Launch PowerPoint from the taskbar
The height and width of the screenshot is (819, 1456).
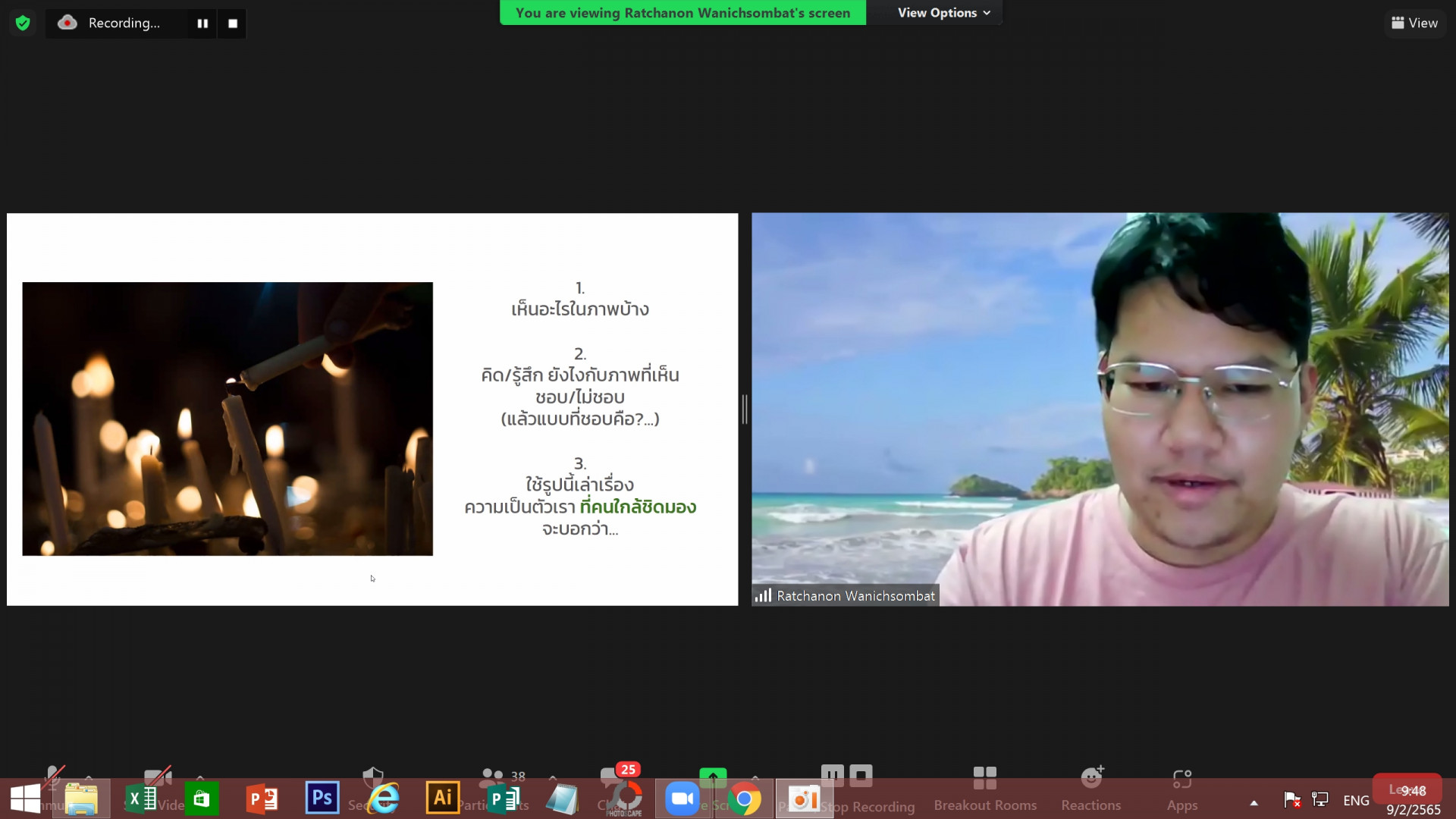[x=262, y=799]
